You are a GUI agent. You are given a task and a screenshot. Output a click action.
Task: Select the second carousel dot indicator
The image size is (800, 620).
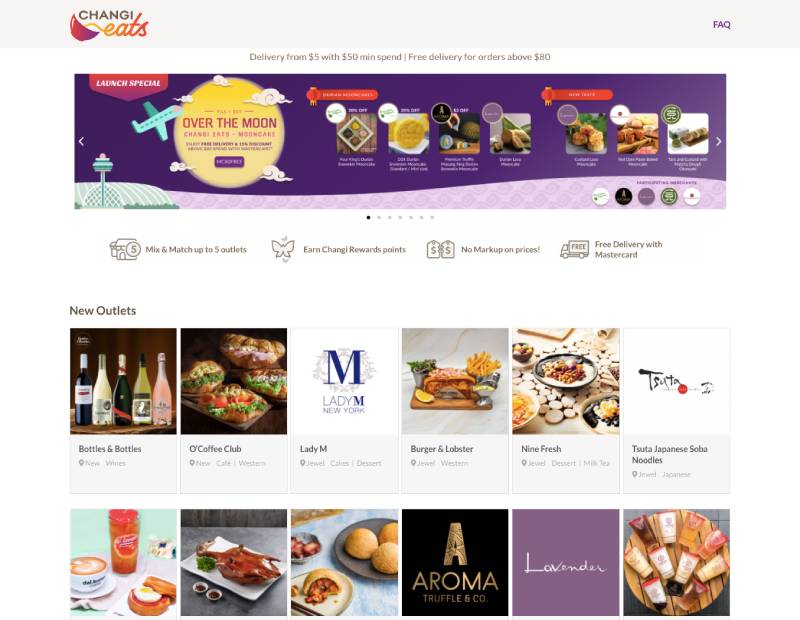379,217
